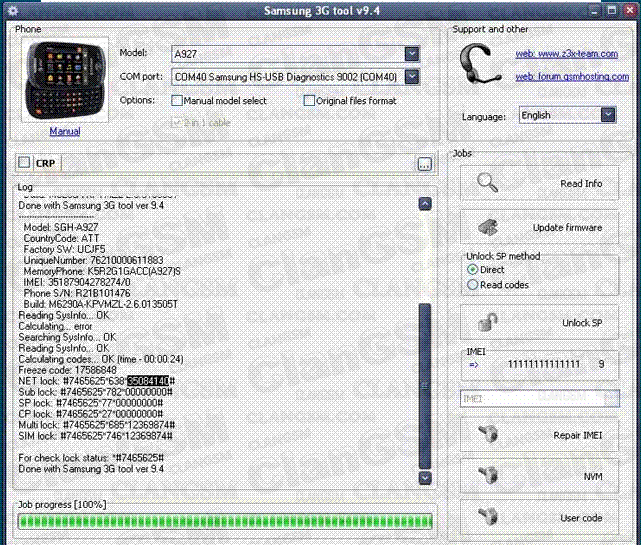Open the User code job
641x545 pixels.
(539, 518)
